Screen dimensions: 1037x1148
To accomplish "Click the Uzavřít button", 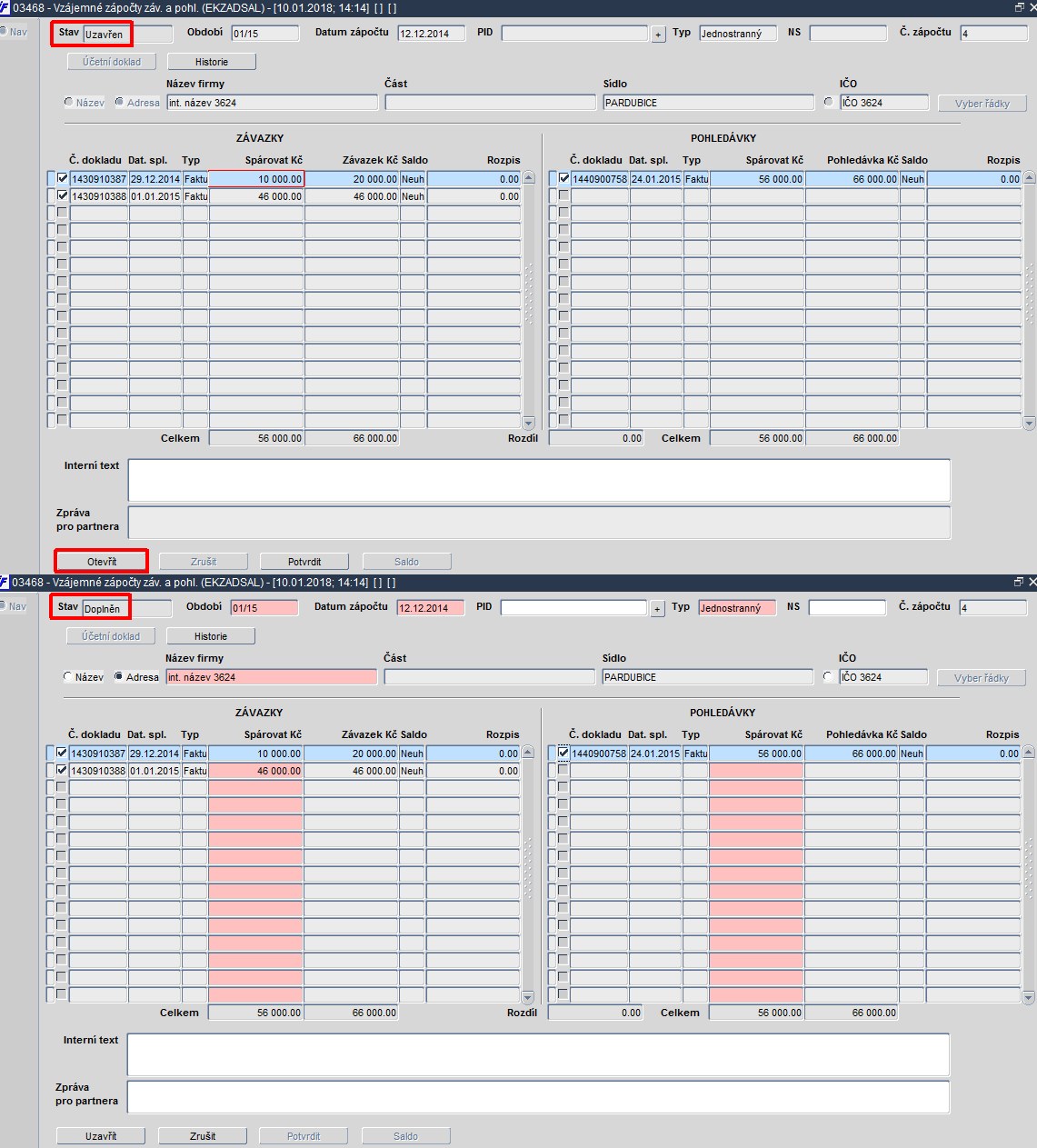I will click(x=101, y=1136).
